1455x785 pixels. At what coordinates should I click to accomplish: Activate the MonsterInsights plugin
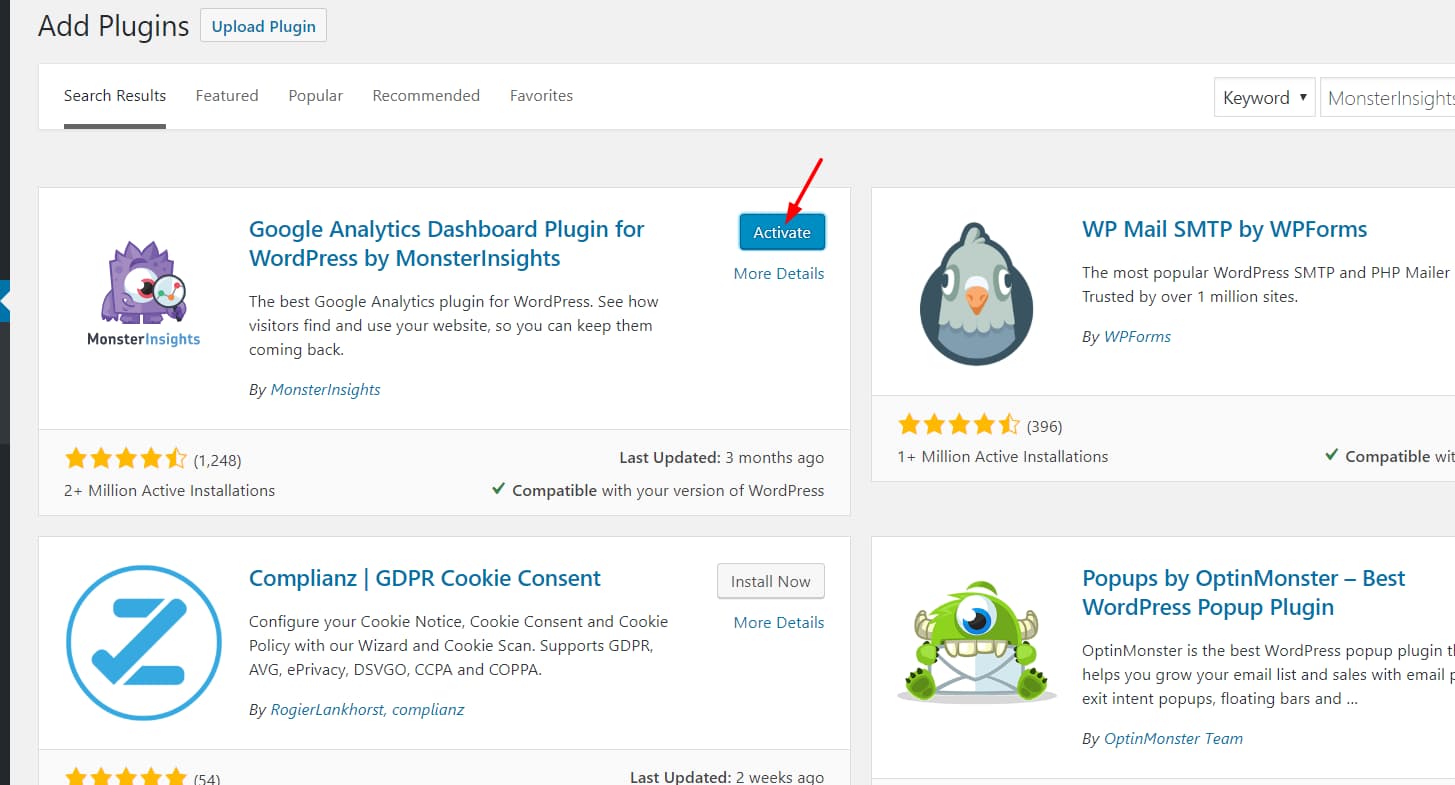(x=782, y=231)
